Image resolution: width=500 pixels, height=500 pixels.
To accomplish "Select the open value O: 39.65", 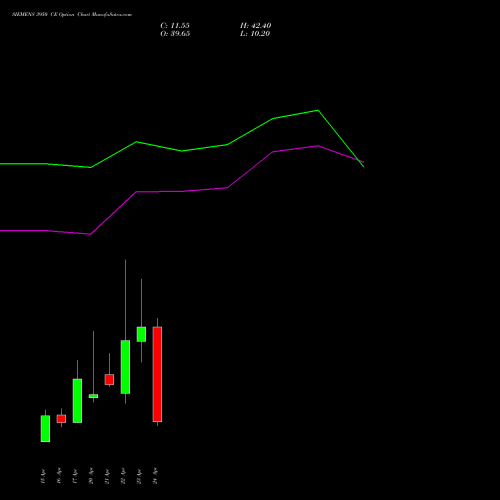I will (175, 34).
